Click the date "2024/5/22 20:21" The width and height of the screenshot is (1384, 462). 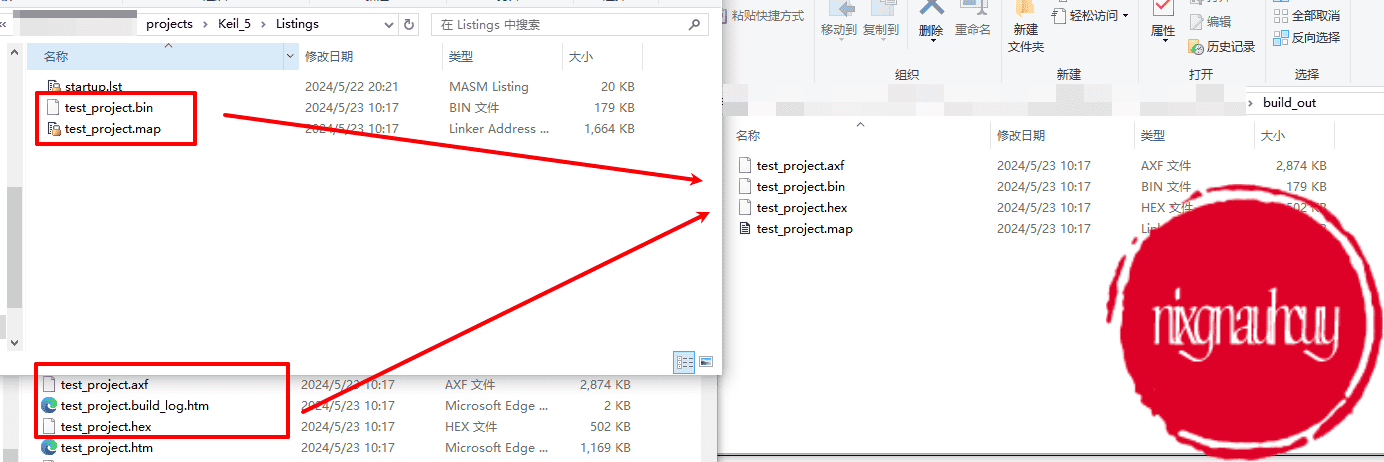(352, 87)
